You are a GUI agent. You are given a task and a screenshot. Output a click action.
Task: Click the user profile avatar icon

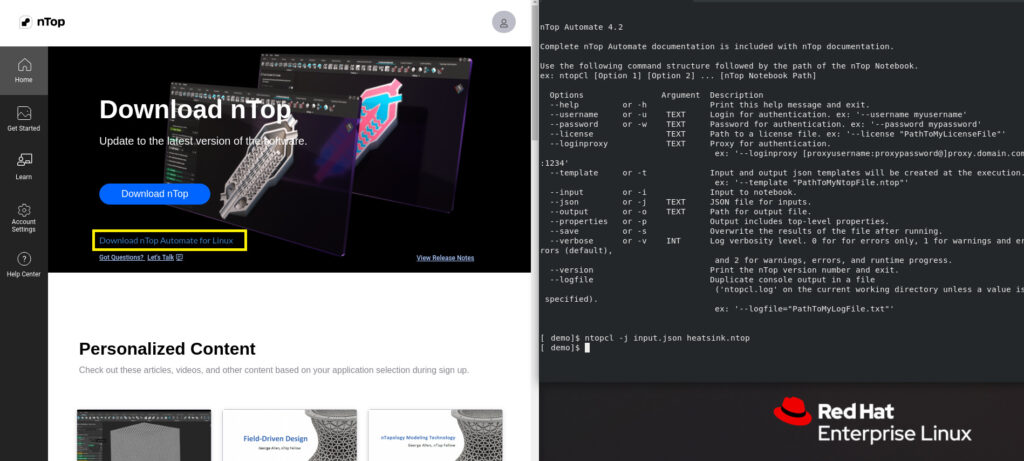pos(504,22)
